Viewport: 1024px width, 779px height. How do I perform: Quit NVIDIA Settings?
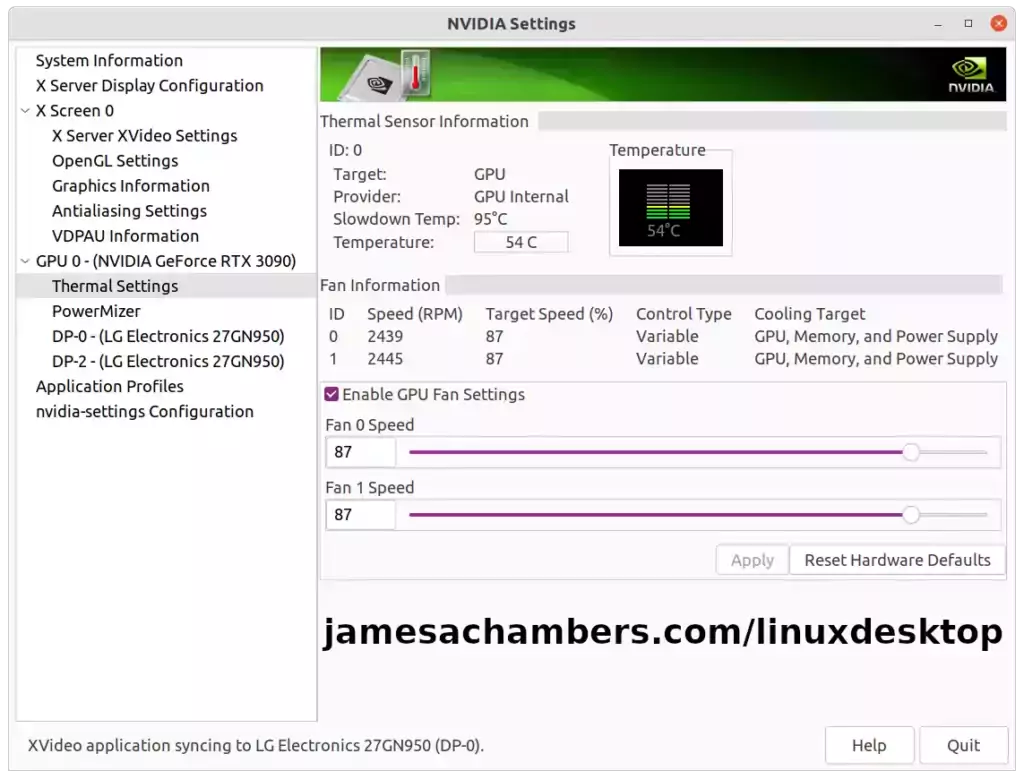pyautogui.click(x=963, y=745)
